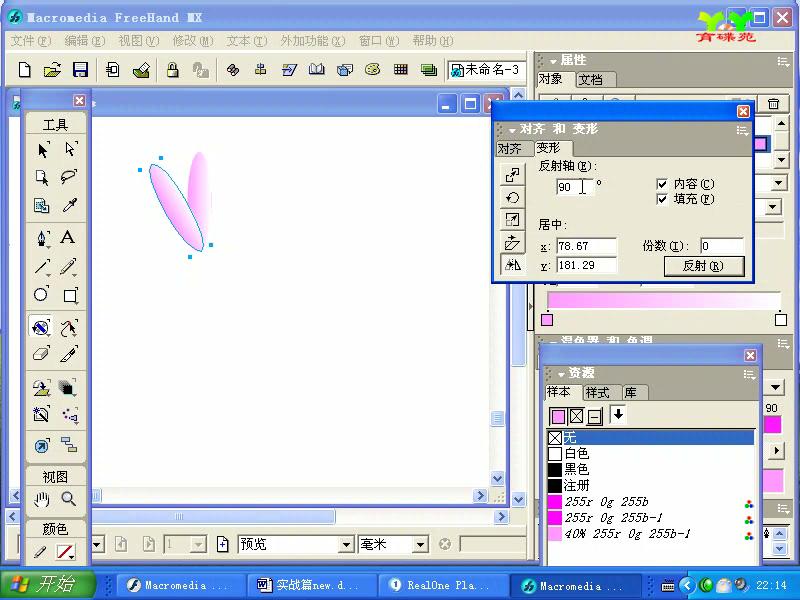Select the 255r 0g 255b swatch
Viewport: 800px width, 600px height.
click(651, 502)
